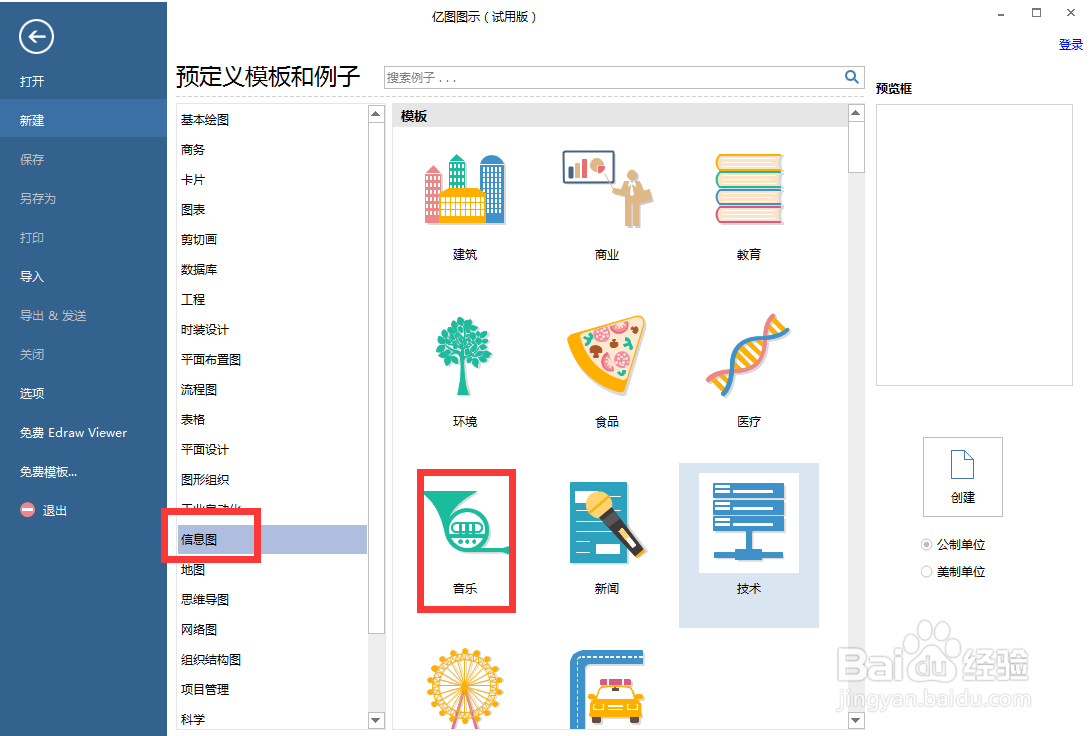Select 科学 category
Viewport: 1091px width, 736px height.
pyautogui.click(x=193, y=719)
